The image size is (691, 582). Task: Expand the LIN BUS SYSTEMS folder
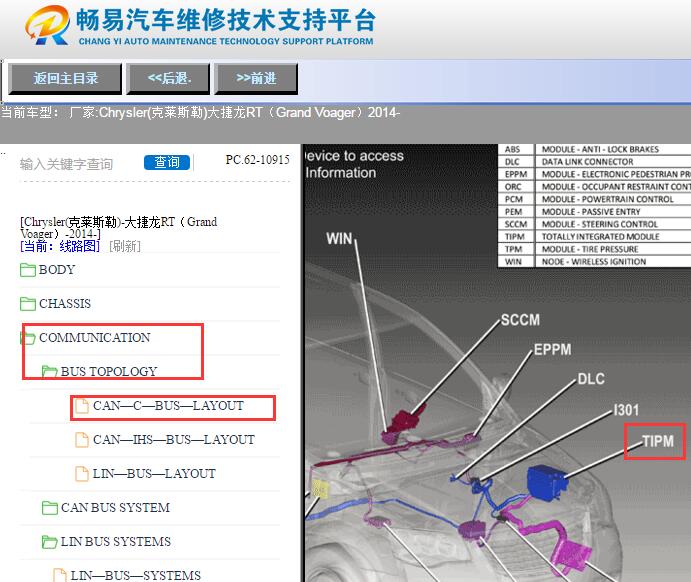116,542
